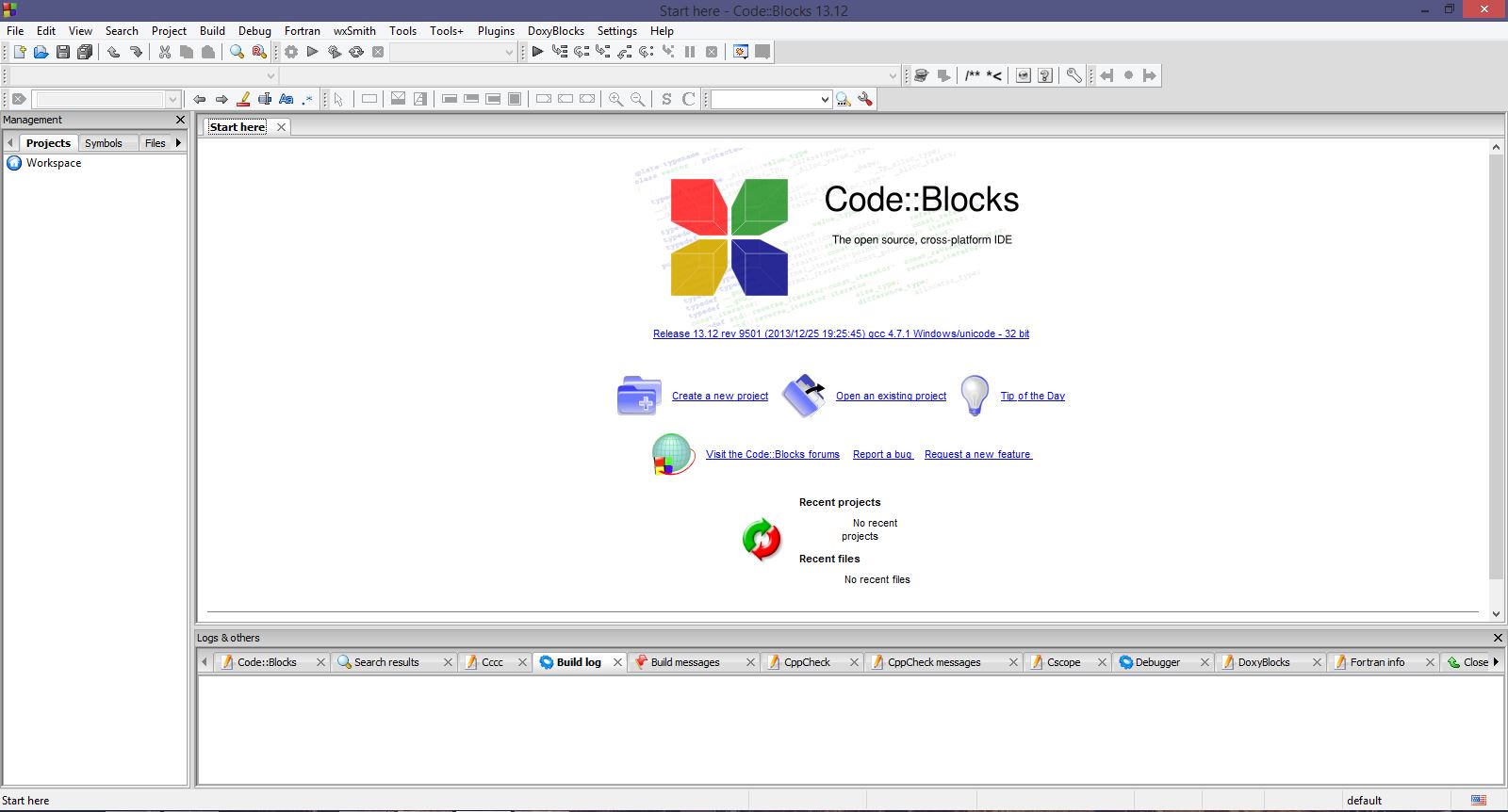Click the DoxyBlocks line comment *< icon
1508x812 pixels.
click(x=994, y=75)
